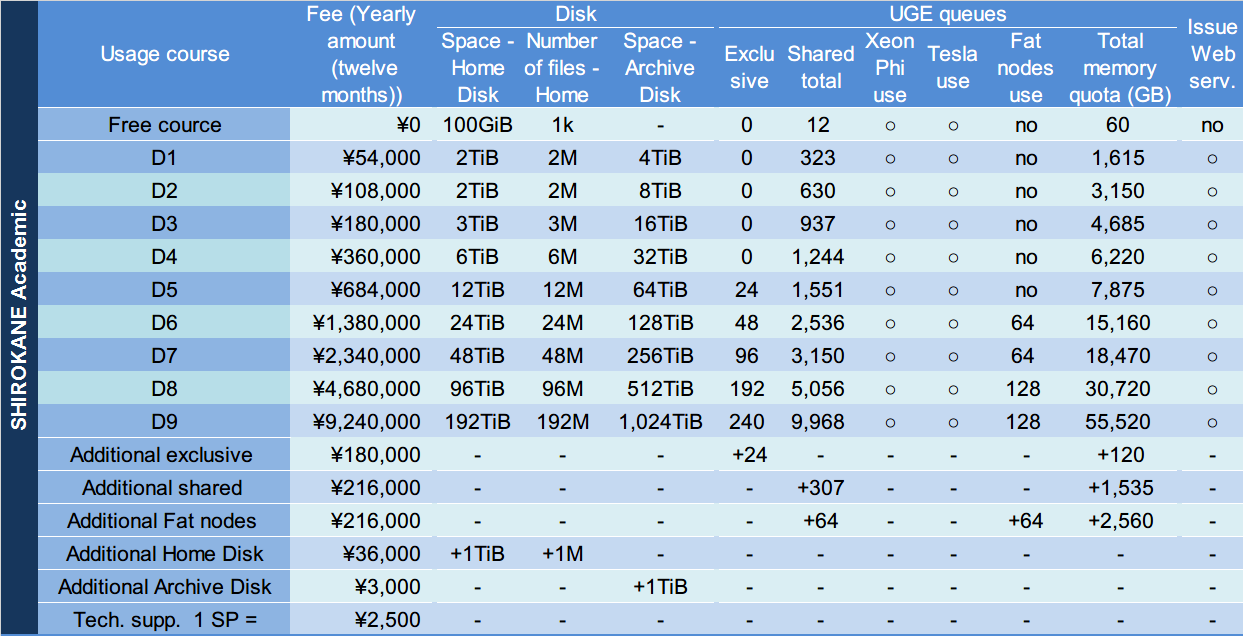This screenshot has width=1243, height=636.
Task: Click the 'Space - Archive Disk' column header
Action: [x=659, y=68]
